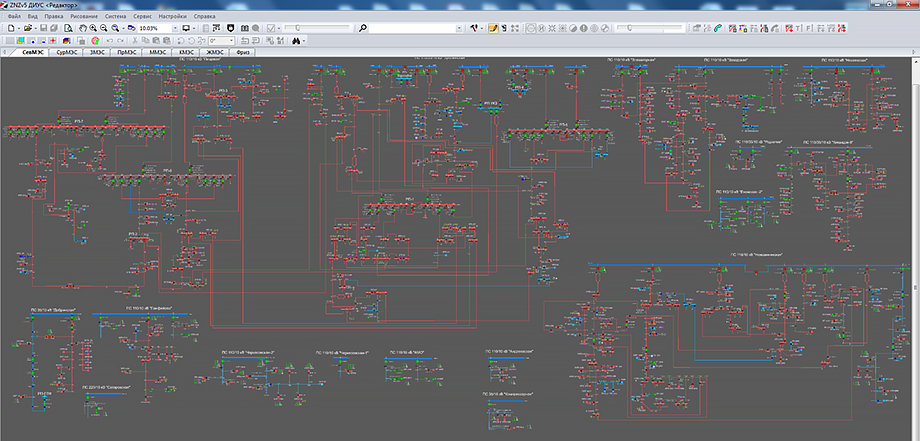The image size is (920, 441).
Task: Open the Рисование menu
Action: point(86,16)
